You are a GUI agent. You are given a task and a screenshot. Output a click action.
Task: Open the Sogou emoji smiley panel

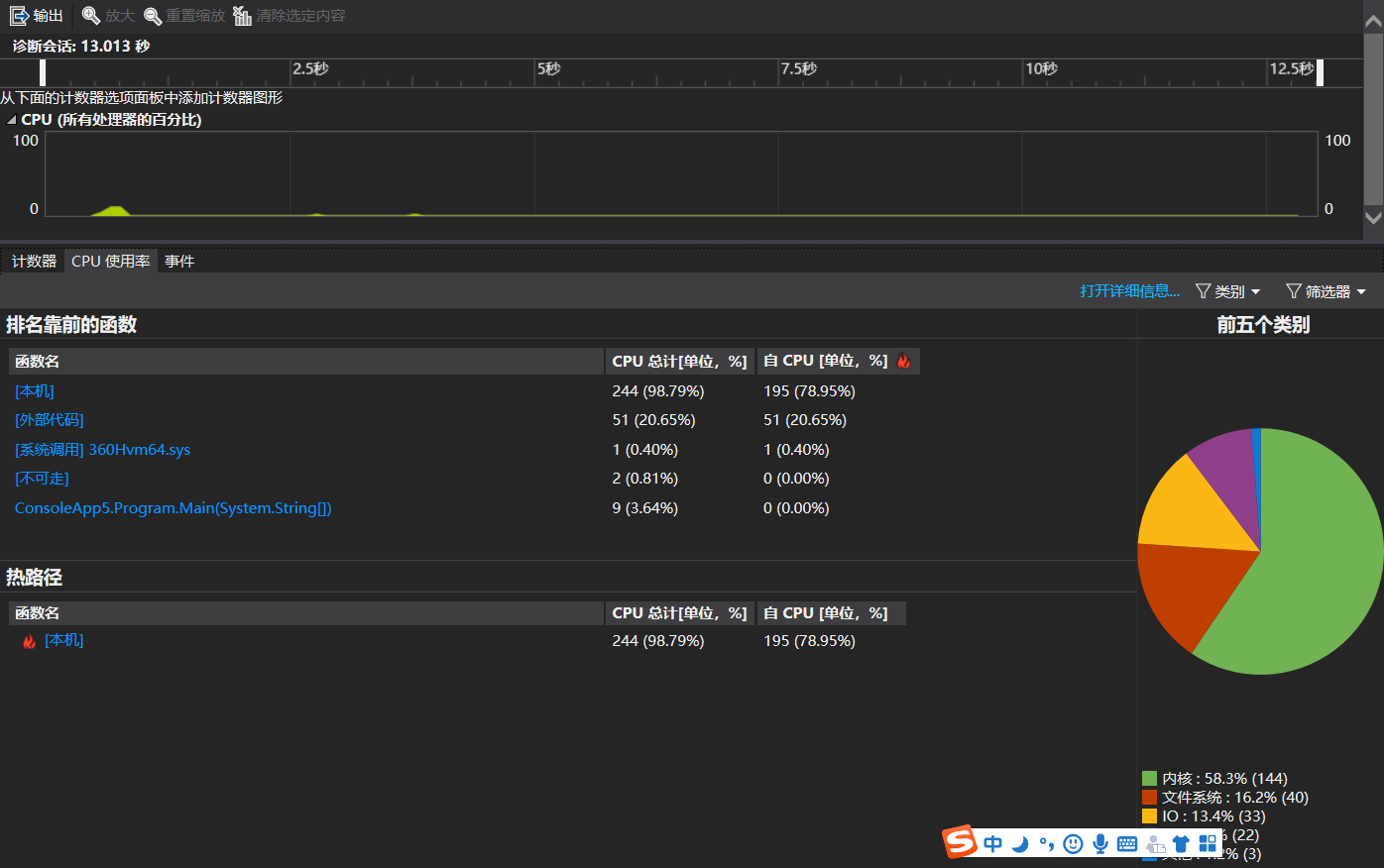pos(1073,844)
